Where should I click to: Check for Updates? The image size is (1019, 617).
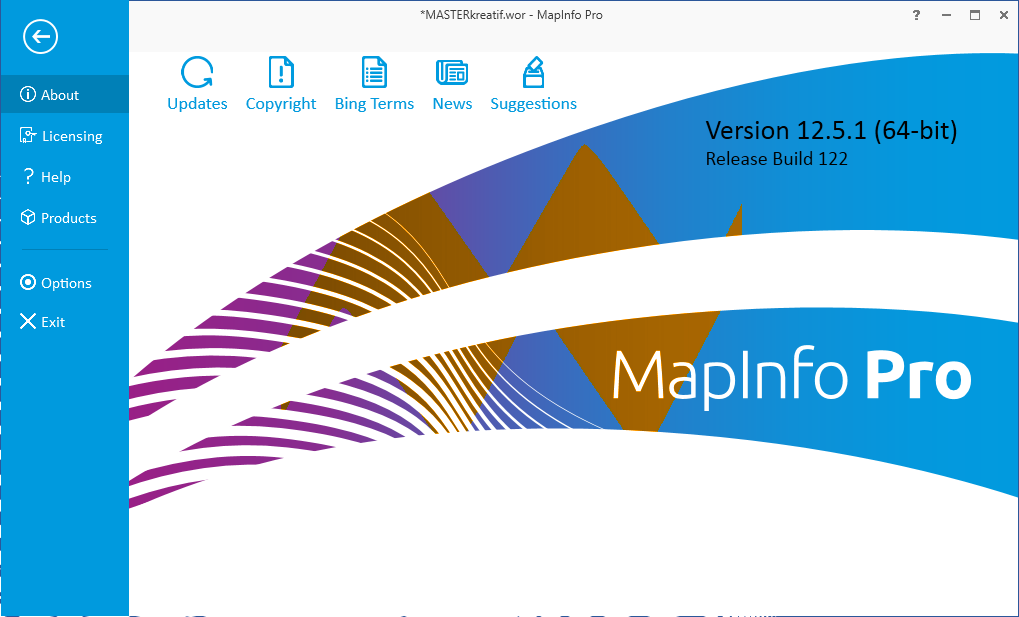[197, 84]
